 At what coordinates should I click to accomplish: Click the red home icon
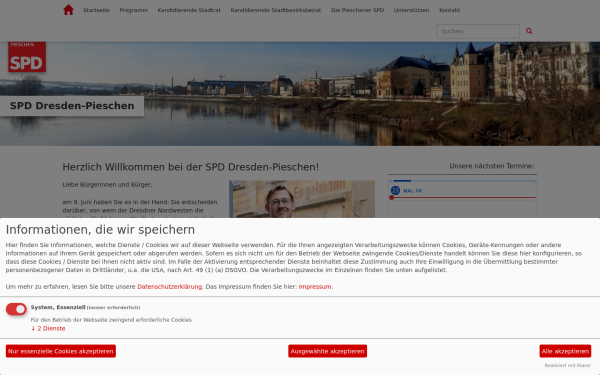point(68,10)
